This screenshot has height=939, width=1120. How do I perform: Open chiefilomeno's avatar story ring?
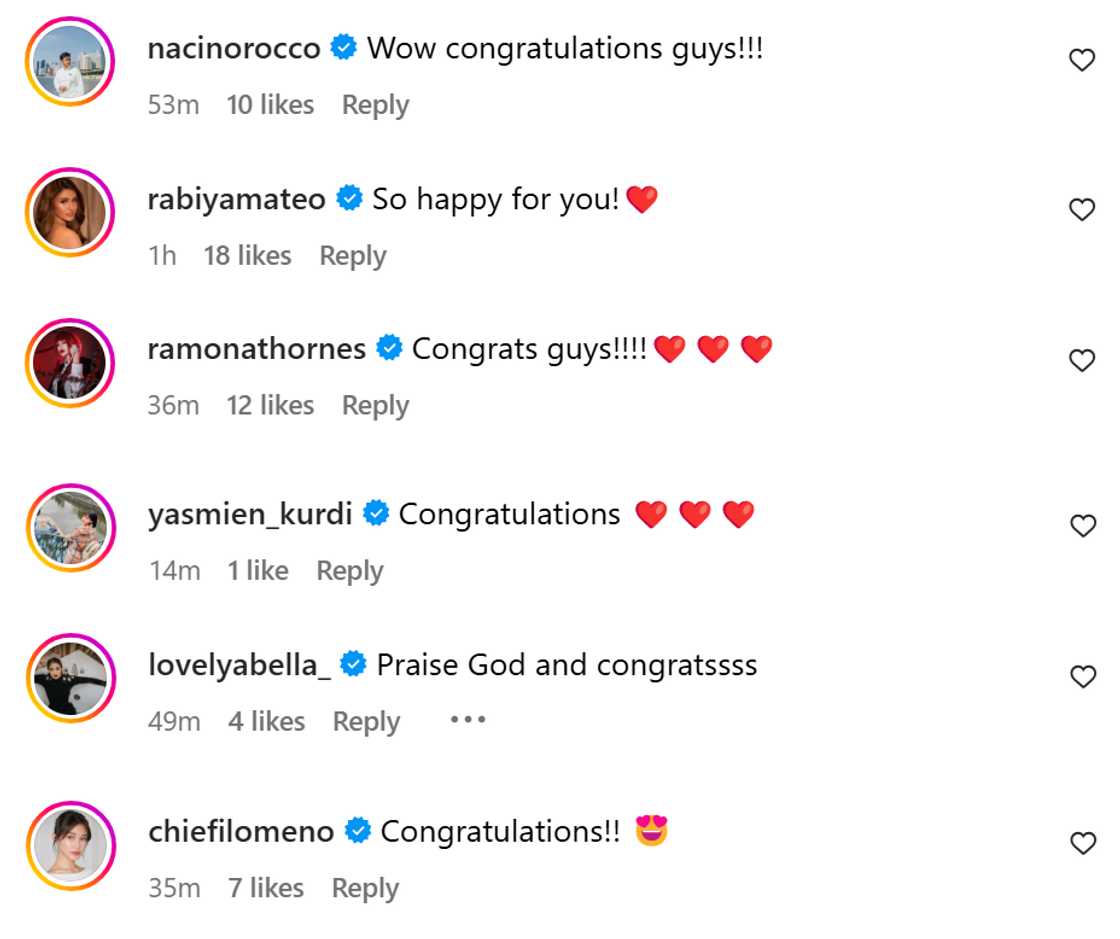pyautogui.click(x=71, y=845)
